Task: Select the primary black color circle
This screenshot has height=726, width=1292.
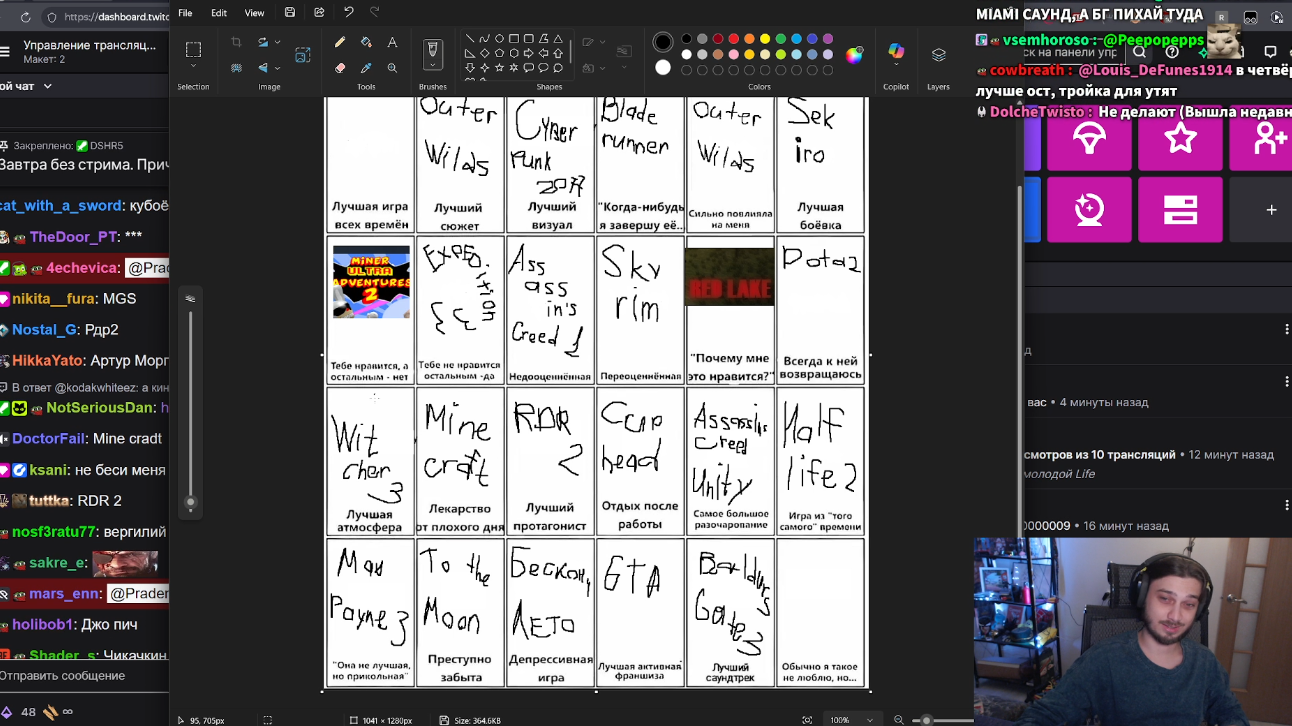Action: tap(663, 42)
